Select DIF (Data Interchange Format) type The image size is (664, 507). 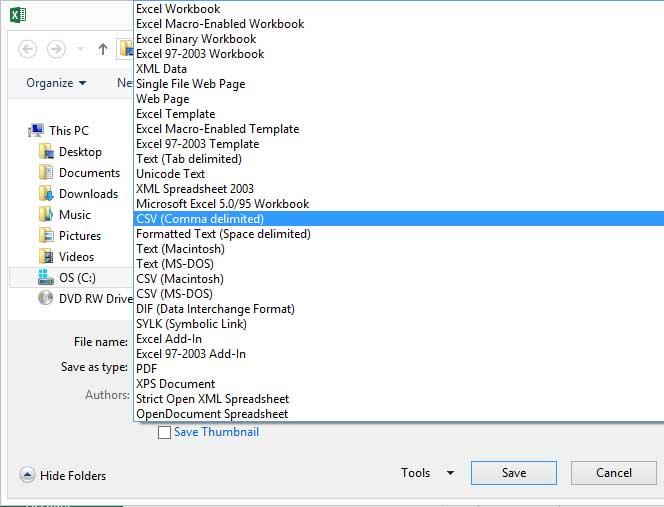click(398, 309)
